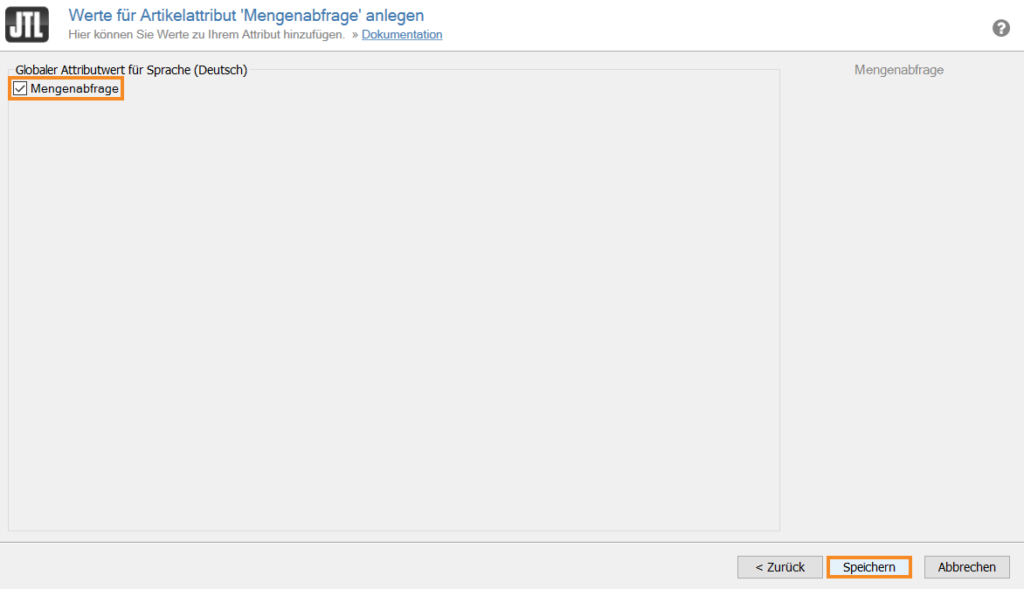
Task: Cancel the dialog using Abbrechen
Action: point(966,567)
